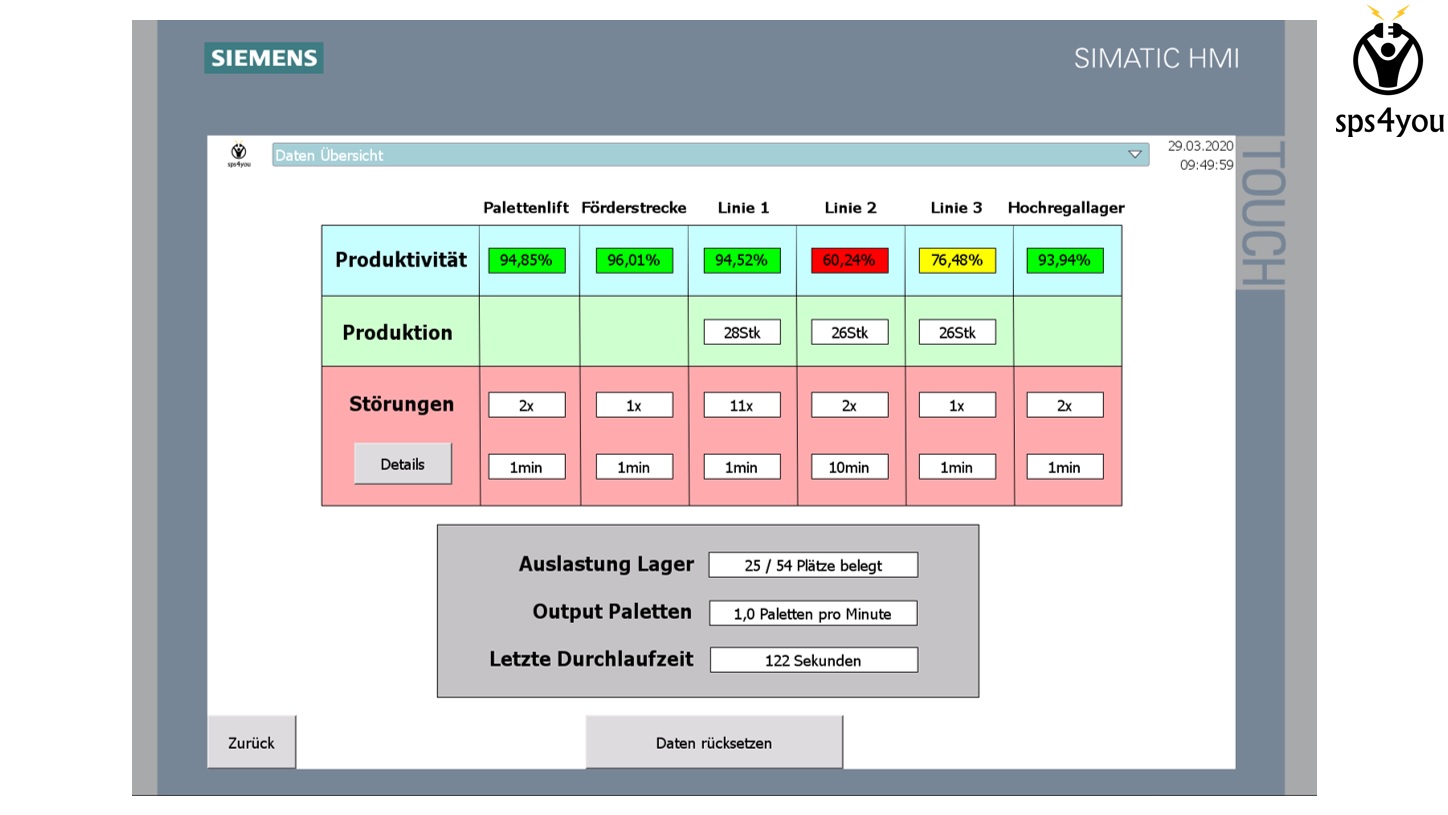Click the Palettenlift productivity value 94,85%
The image size is (1448, 815).
[527, 260]
